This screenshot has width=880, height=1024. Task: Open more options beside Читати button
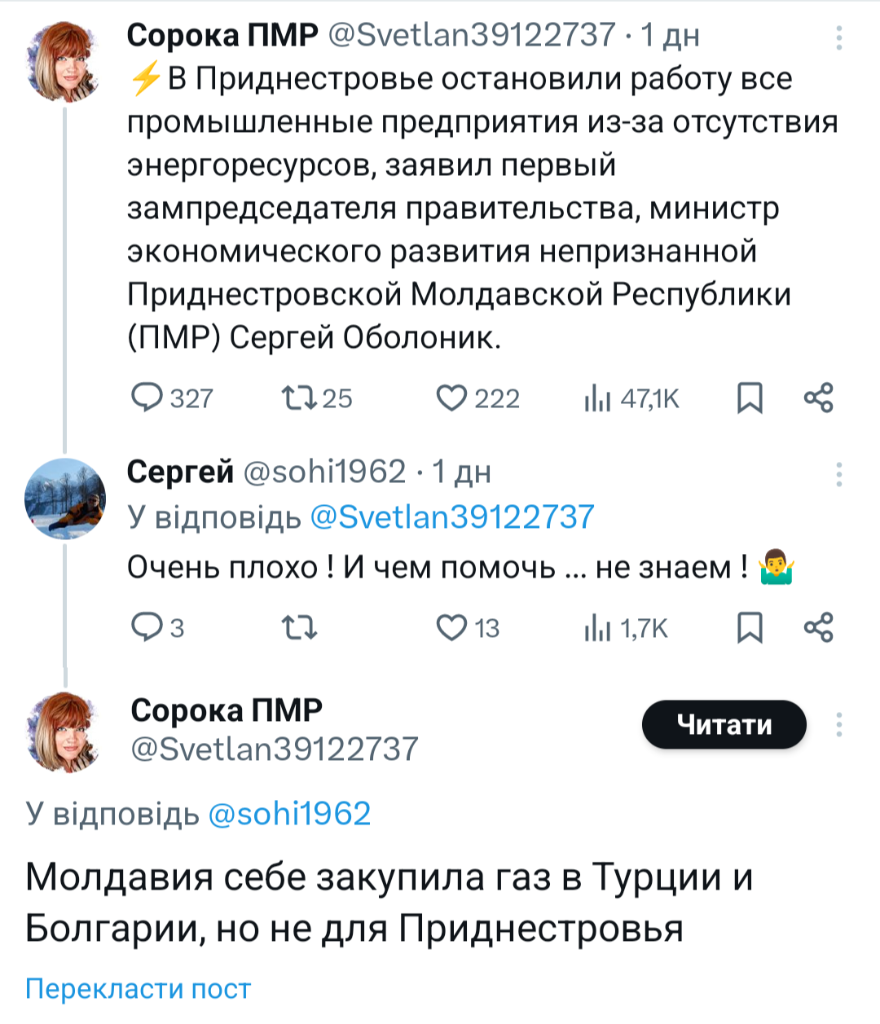839,725
